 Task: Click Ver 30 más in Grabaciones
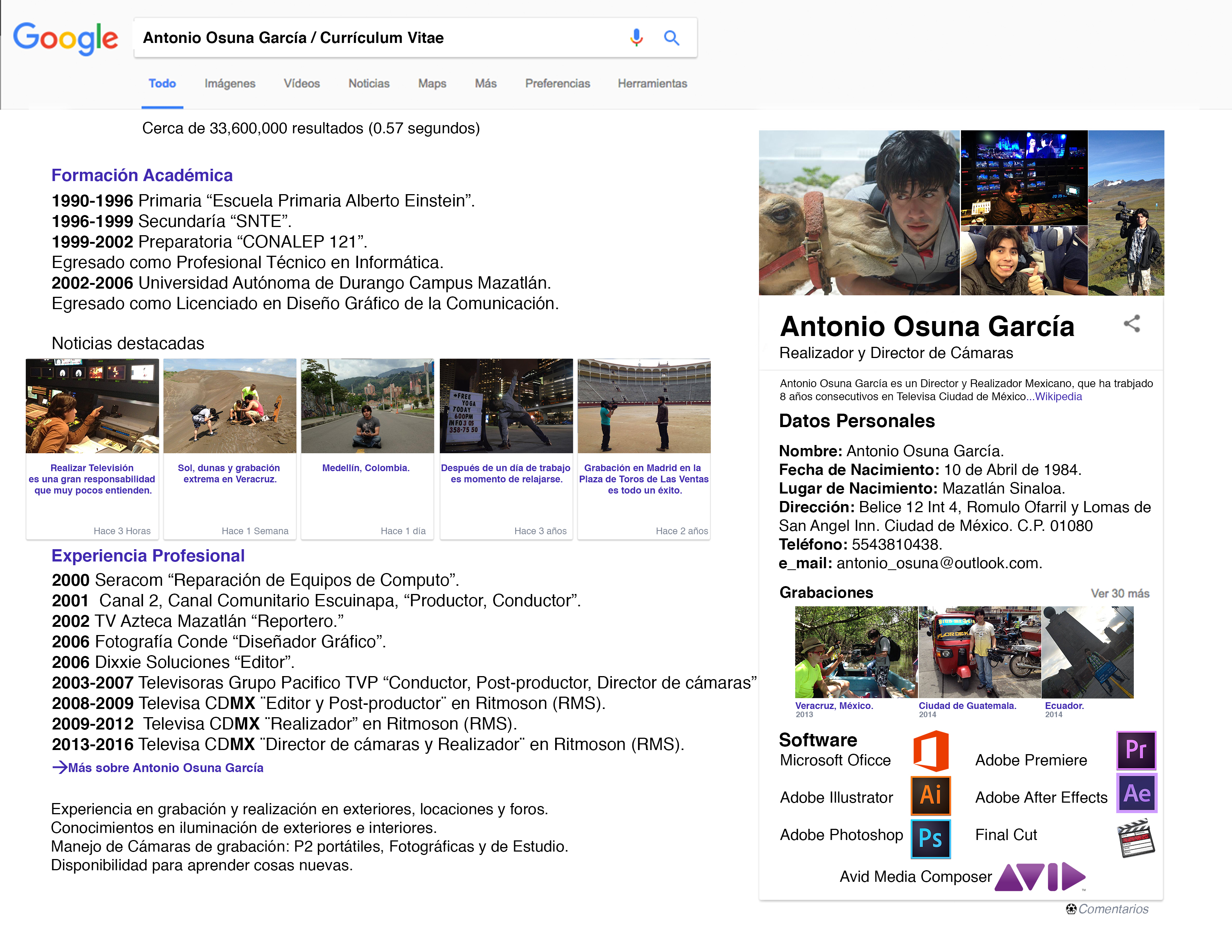(x=1120, y=593)
